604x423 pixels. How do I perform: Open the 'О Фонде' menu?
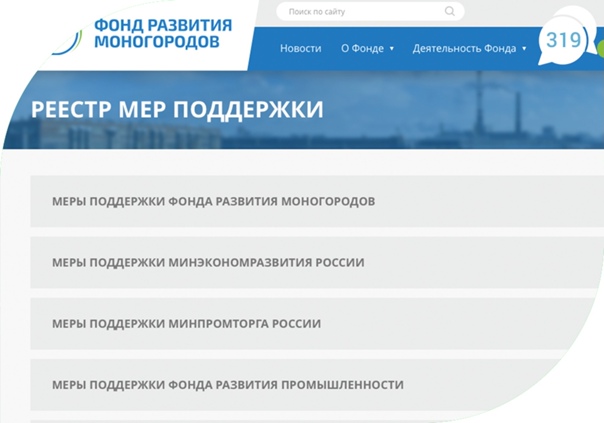click(362, 49)
